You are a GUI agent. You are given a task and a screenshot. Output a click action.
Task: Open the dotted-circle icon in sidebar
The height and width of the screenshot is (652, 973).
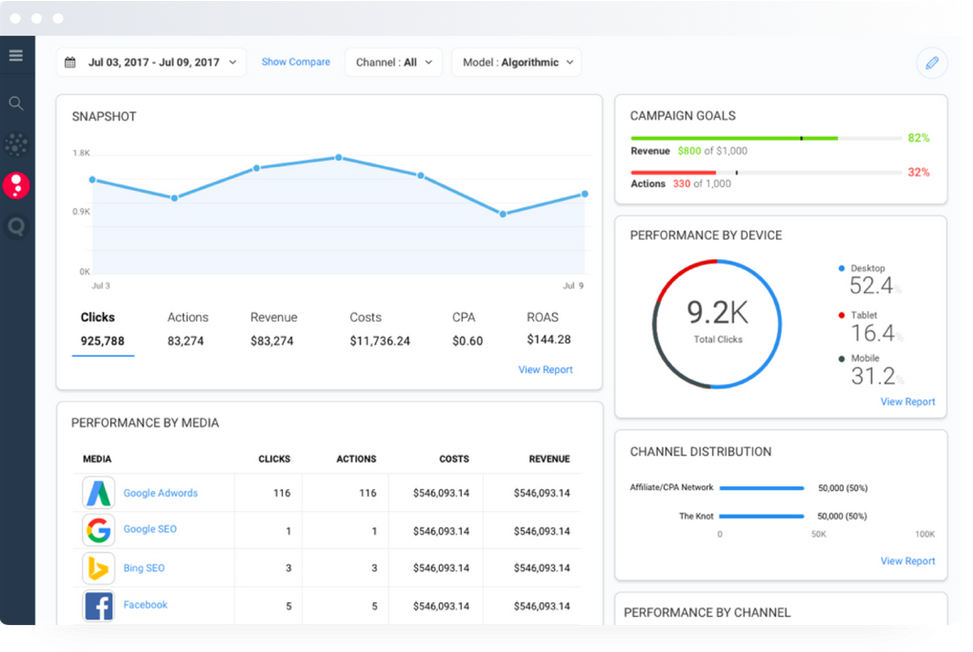click(x=16, y=145)
